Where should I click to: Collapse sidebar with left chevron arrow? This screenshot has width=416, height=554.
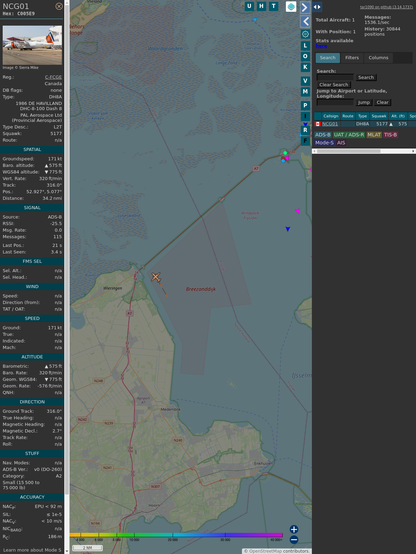(305, 22)
